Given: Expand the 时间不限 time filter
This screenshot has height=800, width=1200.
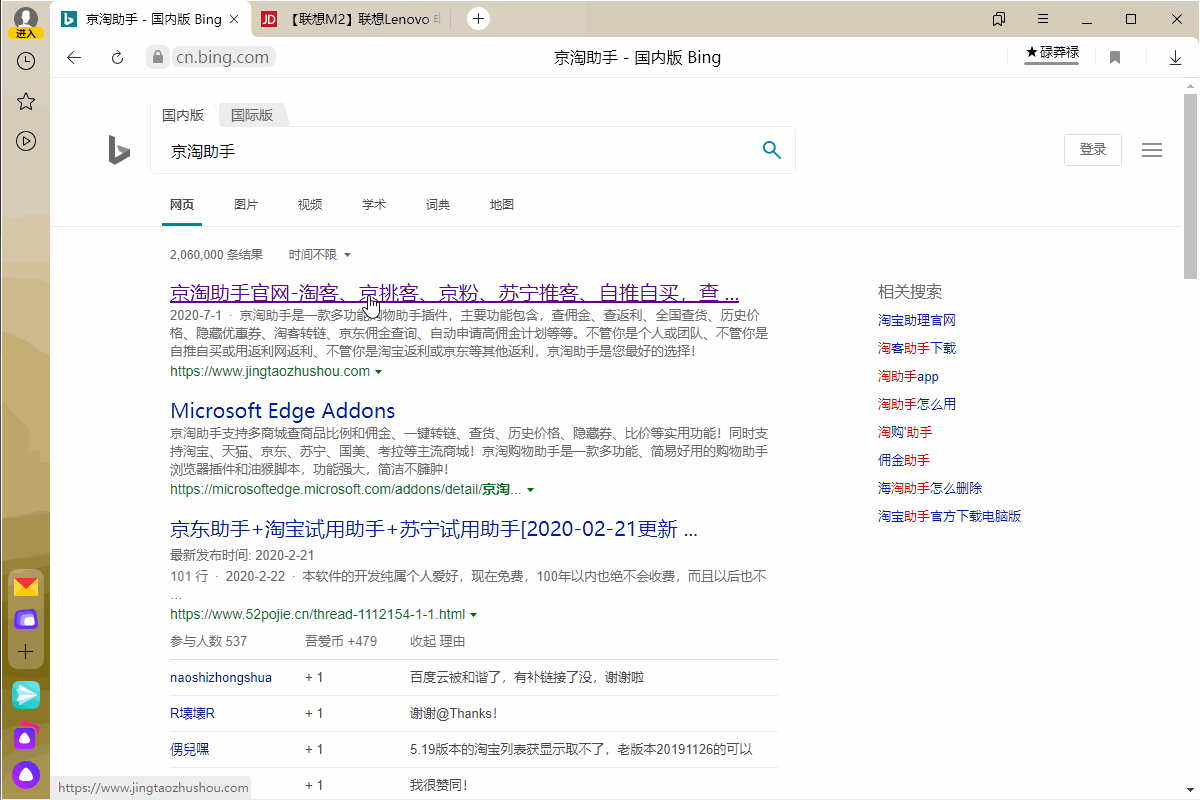Looking at the screenshot, I should pyautogui.click(x=320, y=255).
